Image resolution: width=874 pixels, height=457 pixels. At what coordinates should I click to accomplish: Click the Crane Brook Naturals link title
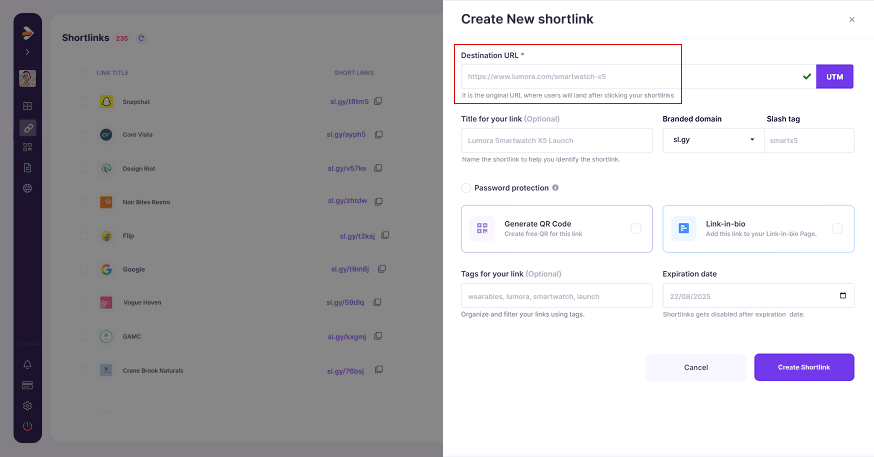coord(153,371)
